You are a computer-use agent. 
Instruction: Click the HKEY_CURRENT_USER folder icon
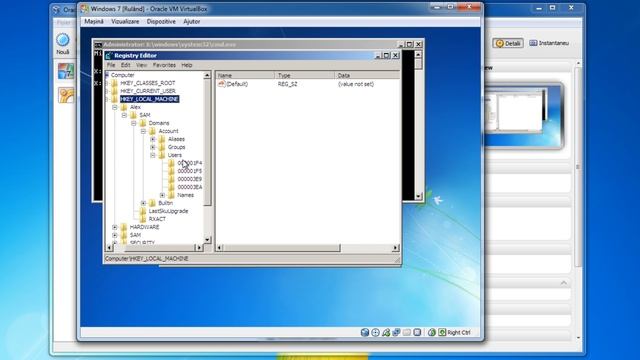pyautogui.click(x=114, y=91)
